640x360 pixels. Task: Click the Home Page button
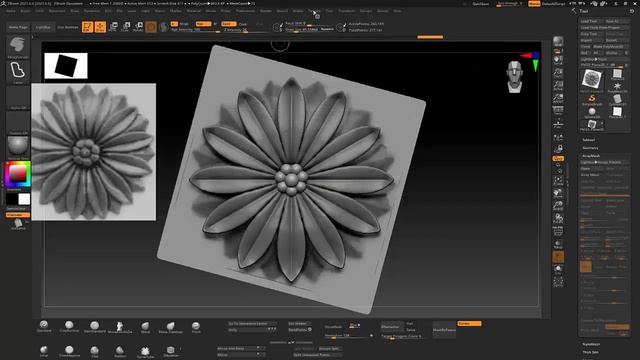[x=18, y=27]
